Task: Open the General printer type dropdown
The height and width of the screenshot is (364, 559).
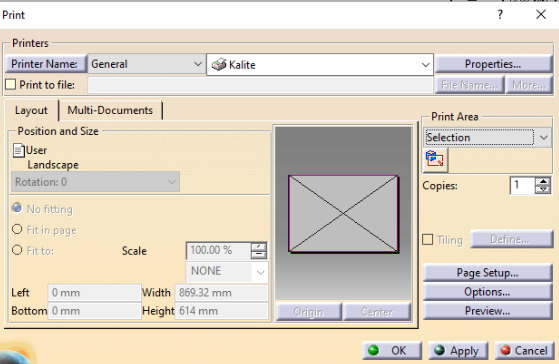Action: click(146, 64)
